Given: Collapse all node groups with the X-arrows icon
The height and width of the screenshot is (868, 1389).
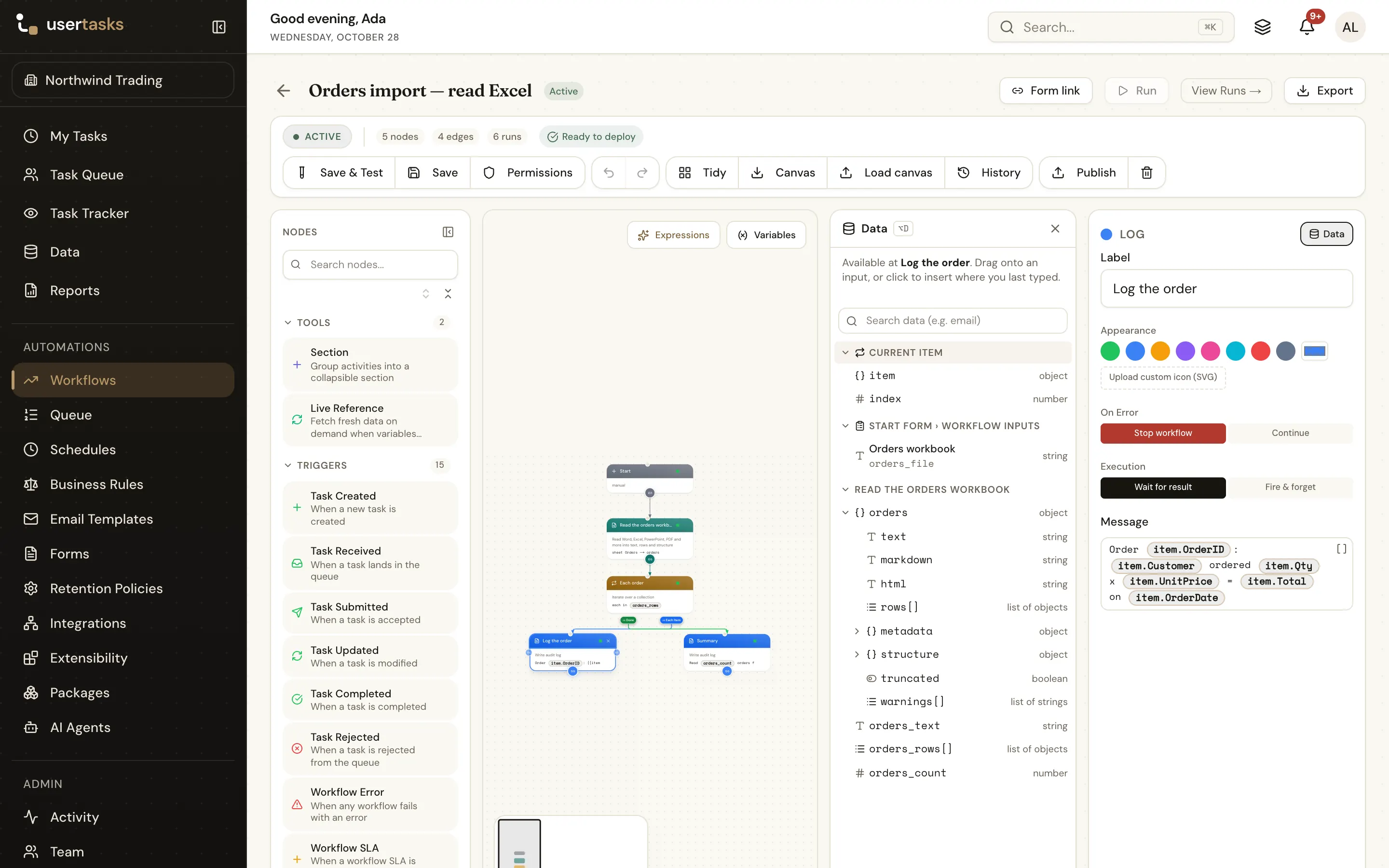Looking at the screenshot, I should pyautogui.click(x=448, y=294).
